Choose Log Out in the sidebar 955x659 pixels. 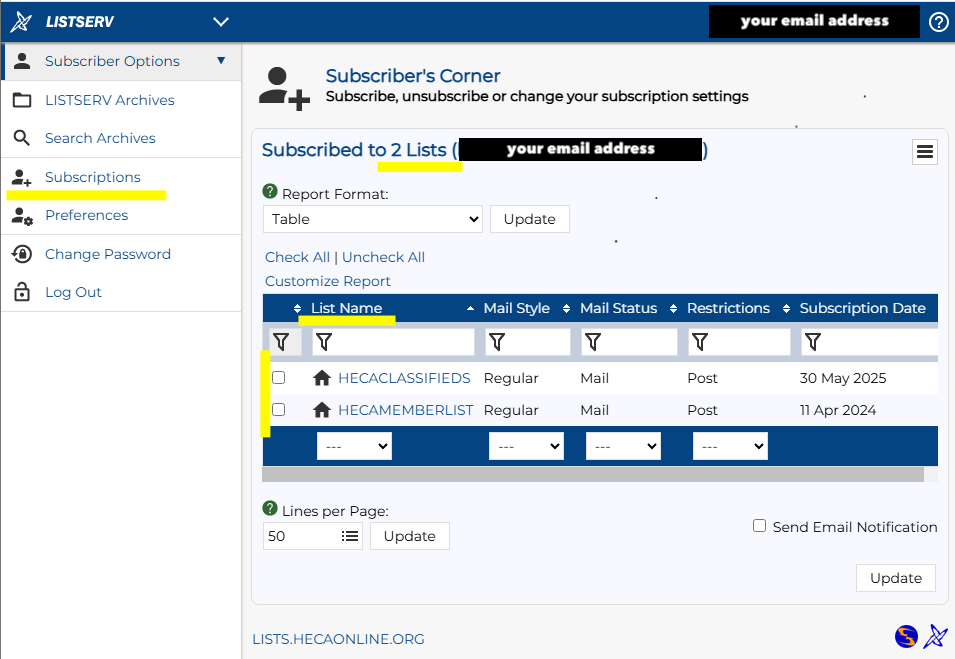tap(73, 292)
